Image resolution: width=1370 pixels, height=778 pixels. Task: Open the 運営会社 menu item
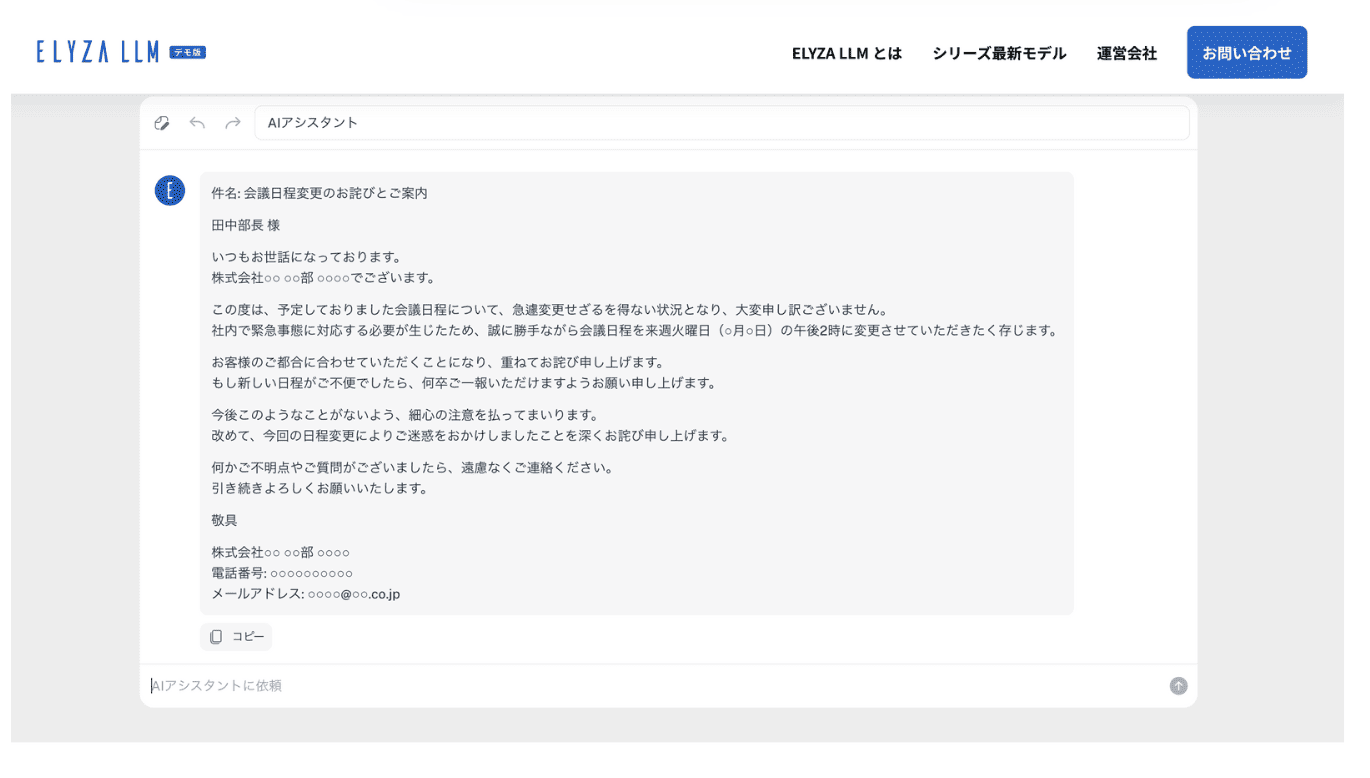[x=1127, y=53]
